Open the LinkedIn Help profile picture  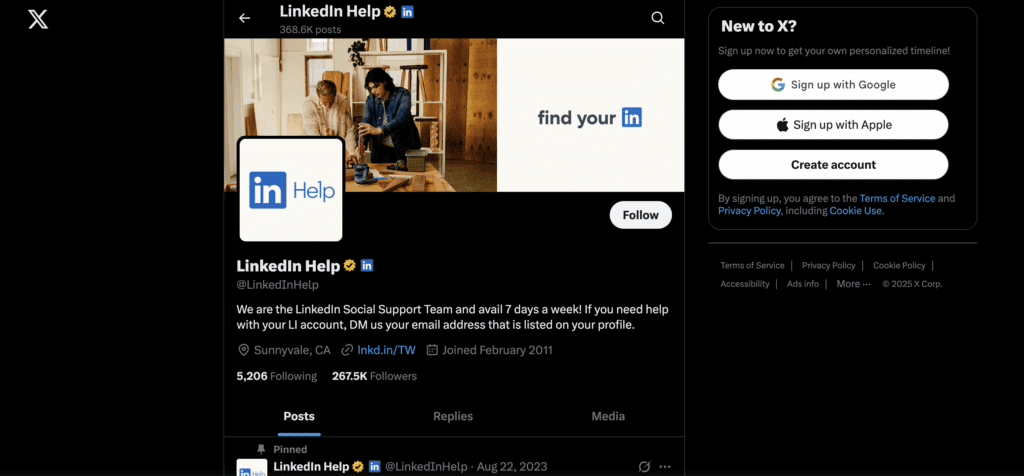(291, 189)
